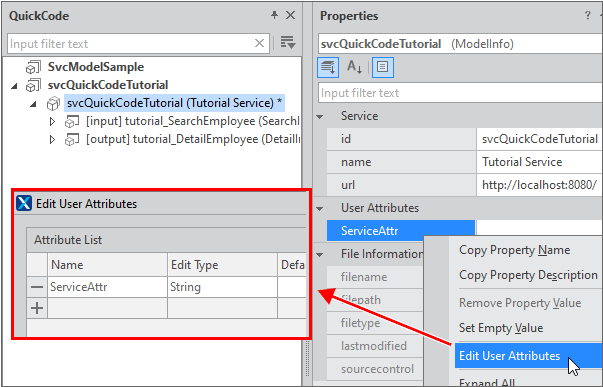Collapse the User Attributes property group

(x=320, y=209)
